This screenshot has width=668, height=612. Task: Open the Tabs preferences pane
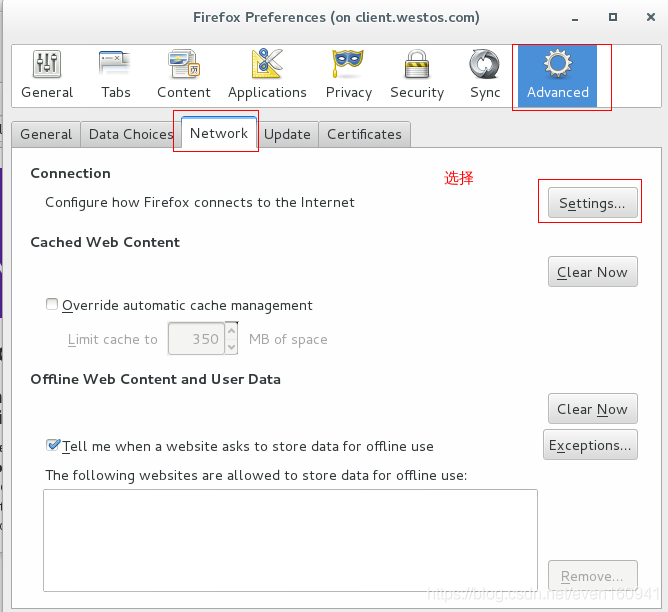[x=115, y=75]
